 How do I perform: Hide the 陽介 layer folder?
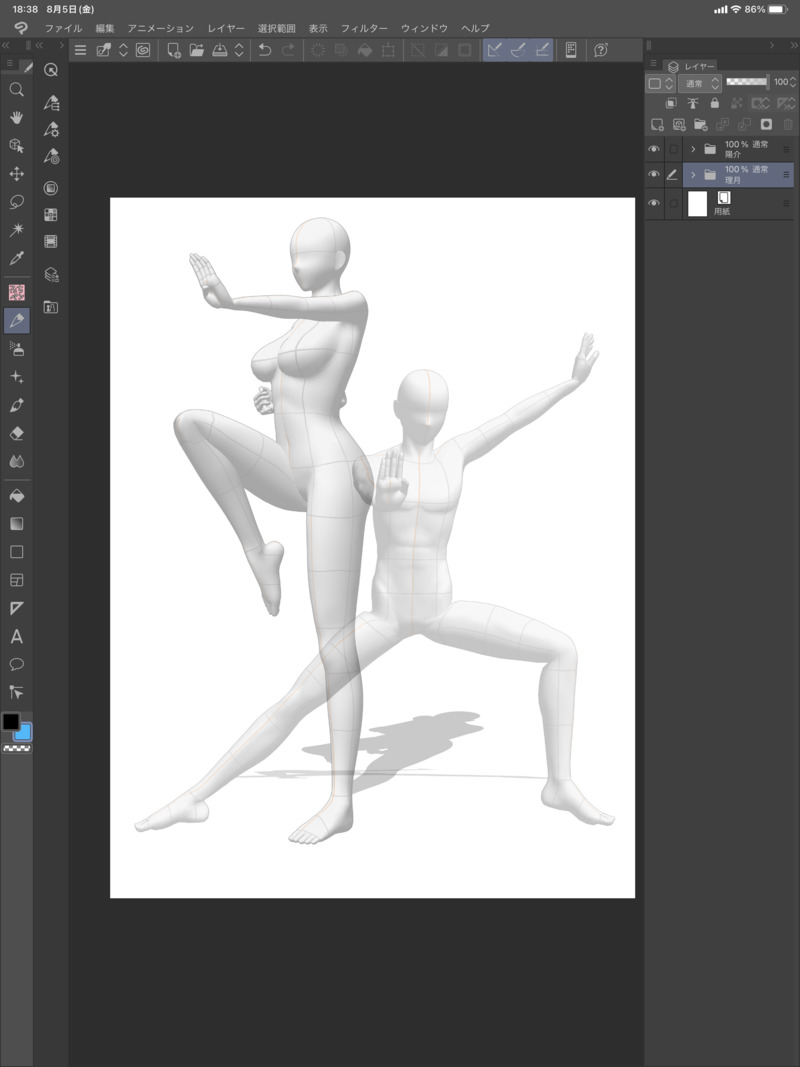[654, 149]
